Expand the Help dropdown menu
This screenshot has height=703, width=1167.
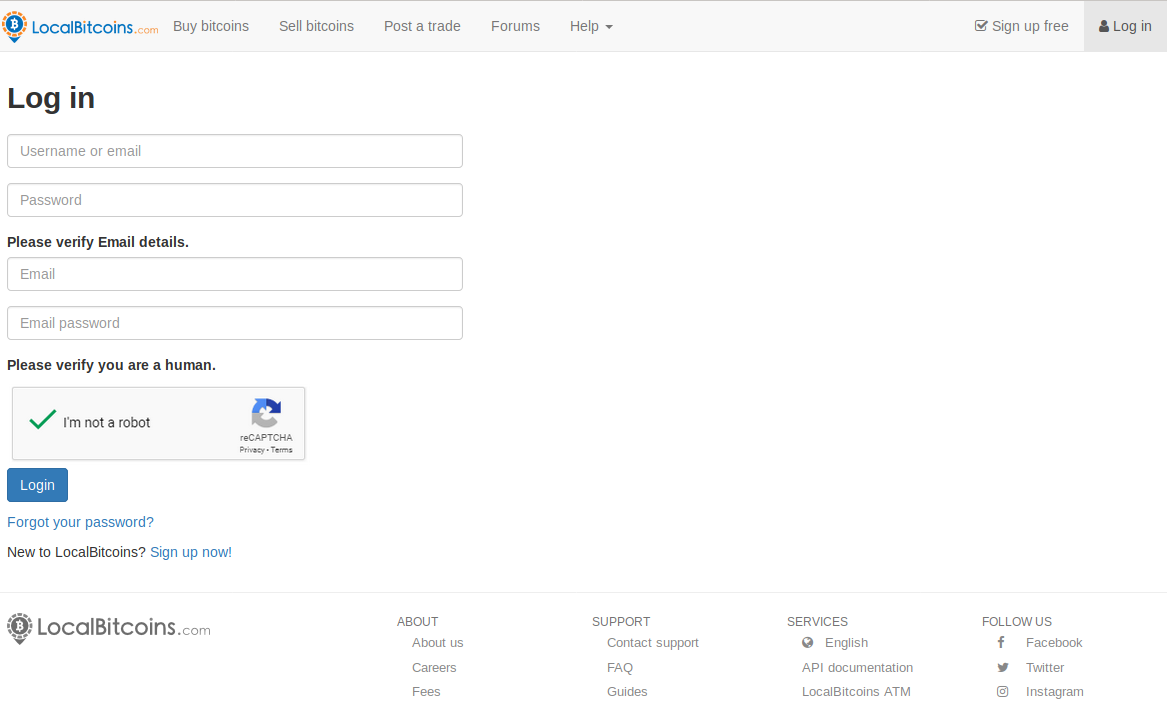591,26
